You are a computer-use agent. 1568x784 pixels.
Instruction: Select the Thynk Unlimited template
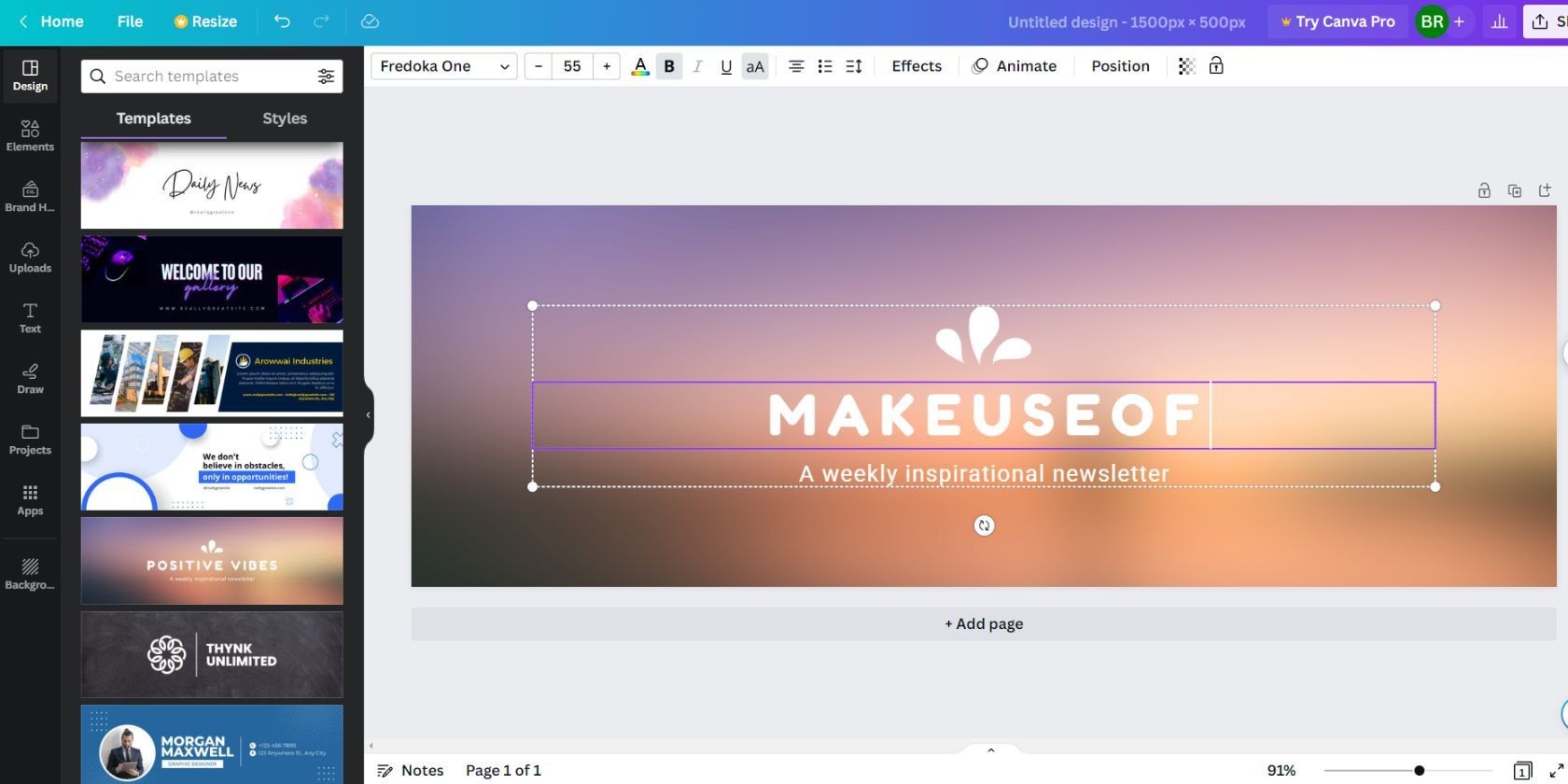coord(212,654)
